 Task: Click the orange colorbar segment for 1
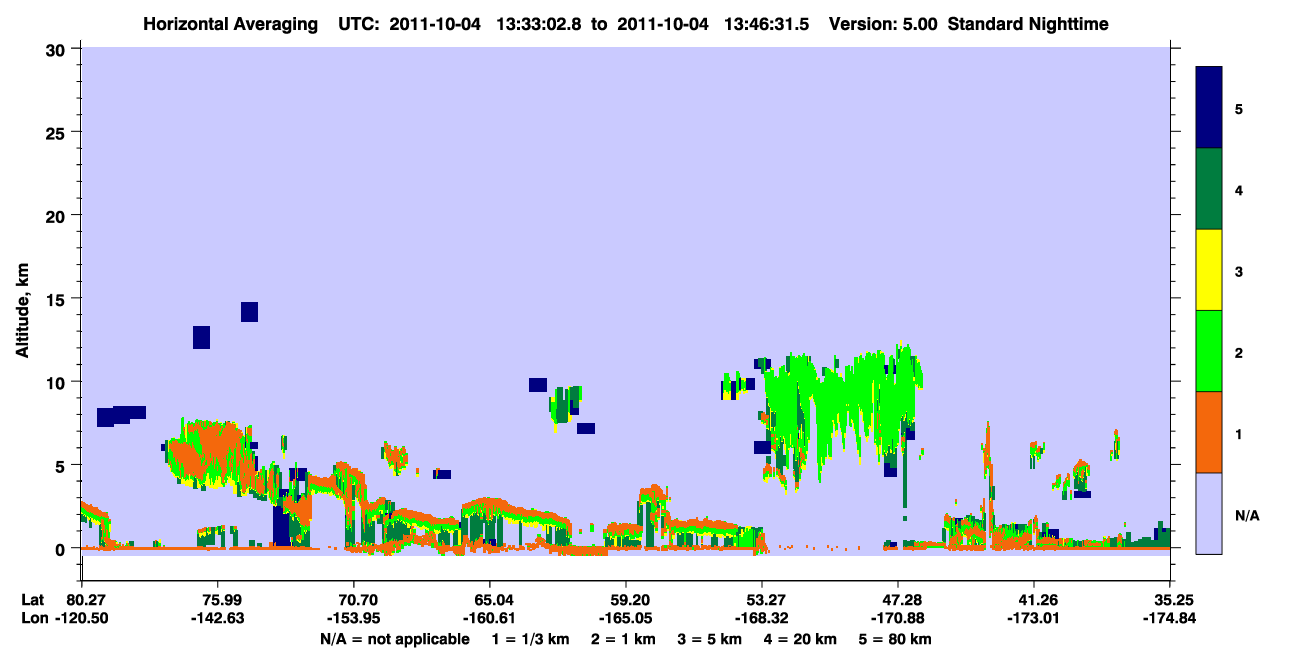[1209, 432]
